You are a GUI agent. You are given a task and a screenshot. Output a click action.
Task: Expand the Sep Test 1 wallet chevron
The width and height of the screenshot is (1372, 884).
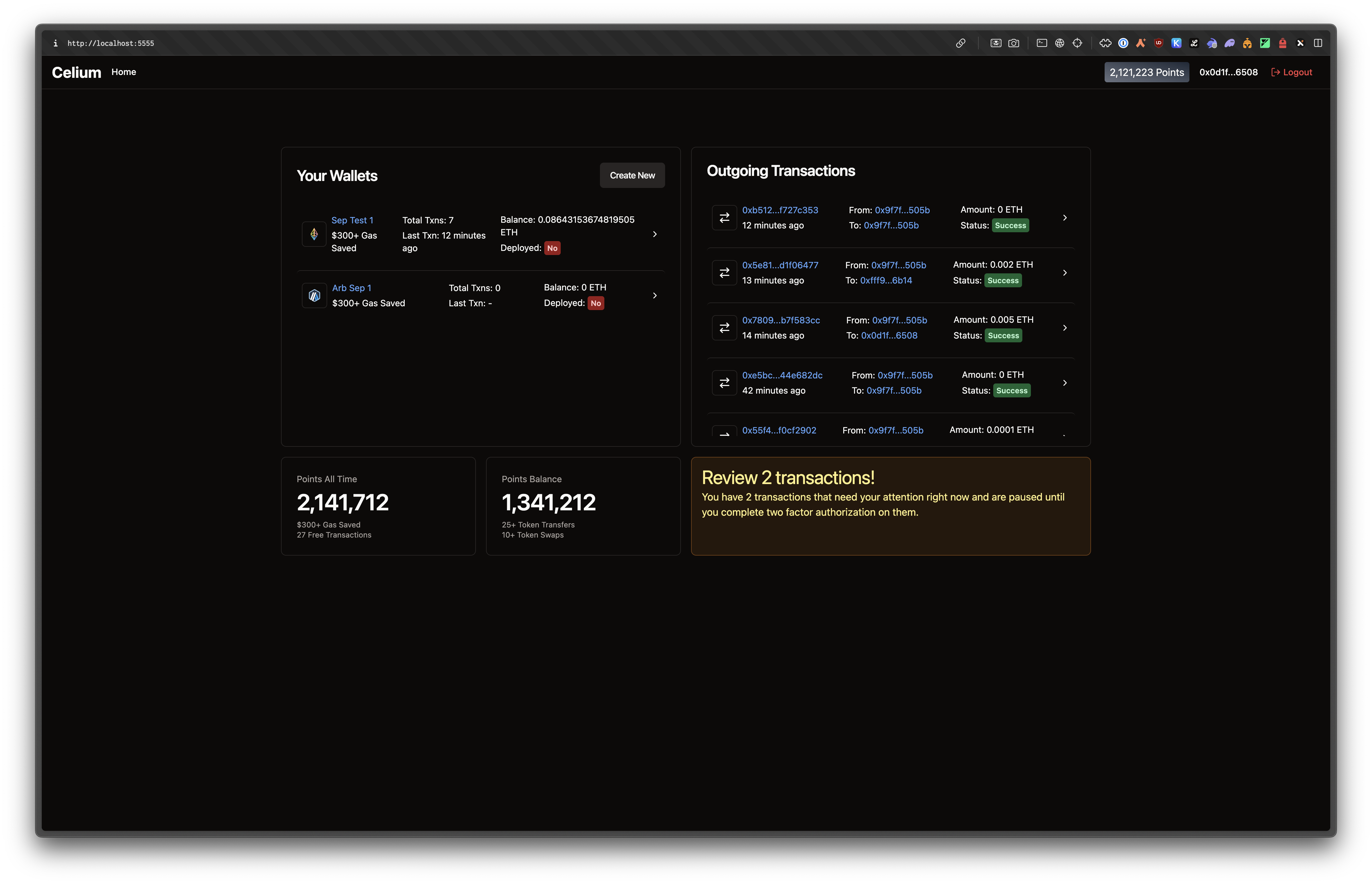click(x=654, y=234)
